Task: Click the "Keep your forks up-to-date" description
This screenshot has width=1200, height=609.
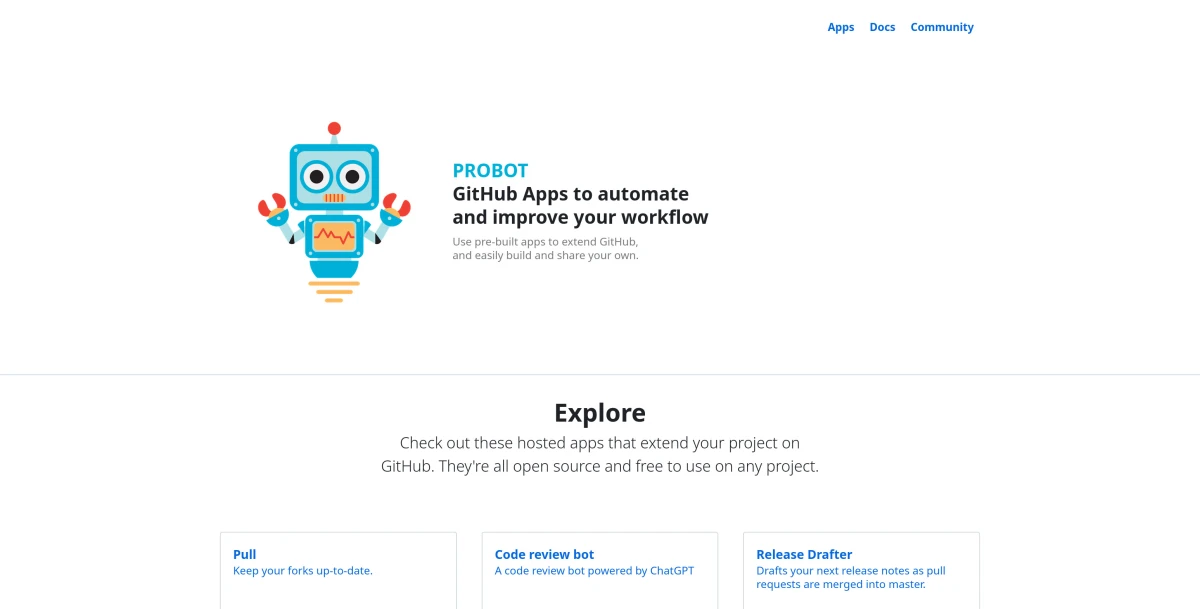Action: [302, 571]
